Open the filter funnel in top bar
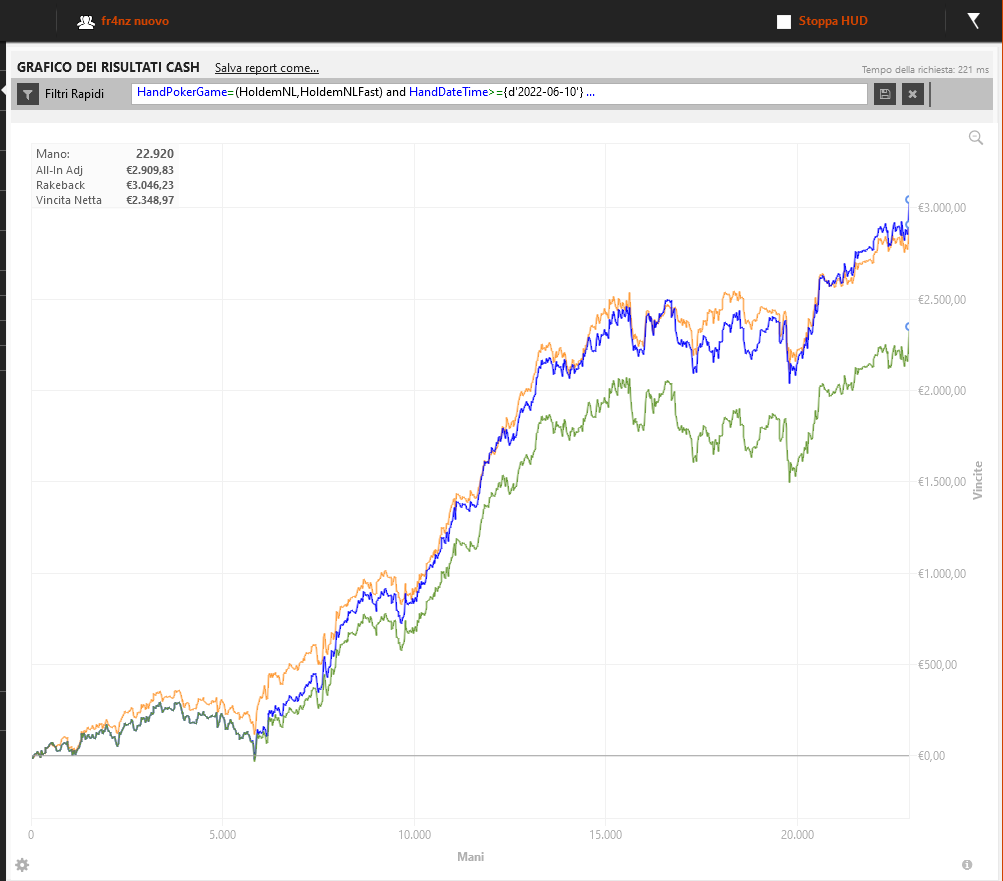The height and width of the screenshot is (881, 1003). coord(974,20)
